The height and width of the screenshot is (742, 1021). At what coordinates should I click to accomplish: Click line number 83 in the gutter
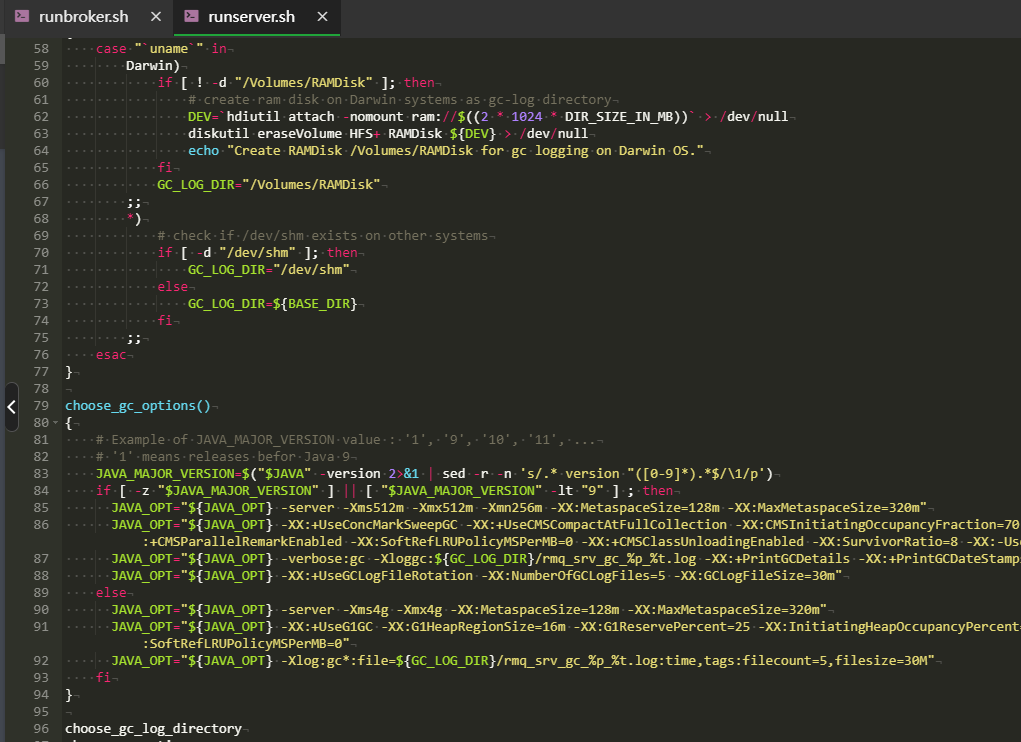coord(41,474)
